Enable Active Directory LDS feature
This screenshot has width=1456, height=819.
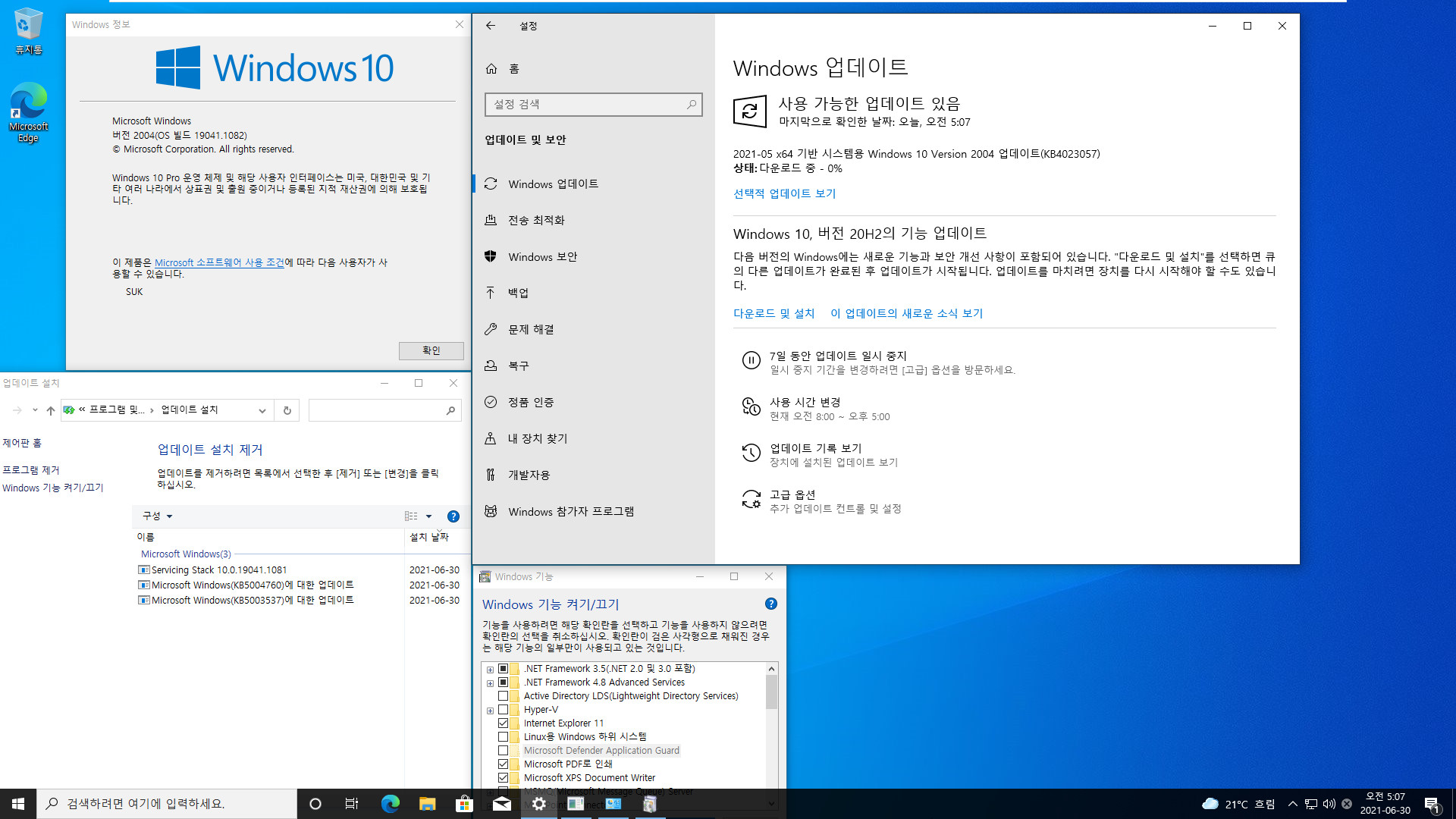[503, 696]
